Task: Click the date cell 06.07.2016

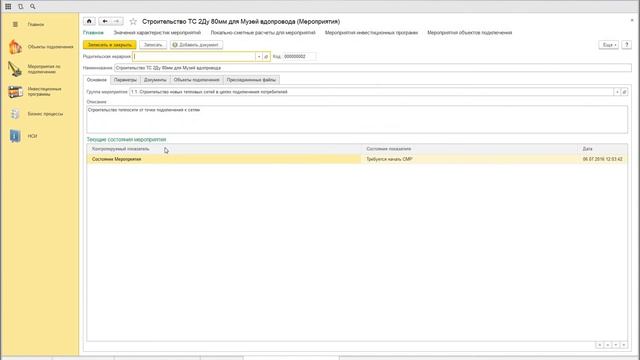Action: 602,159
